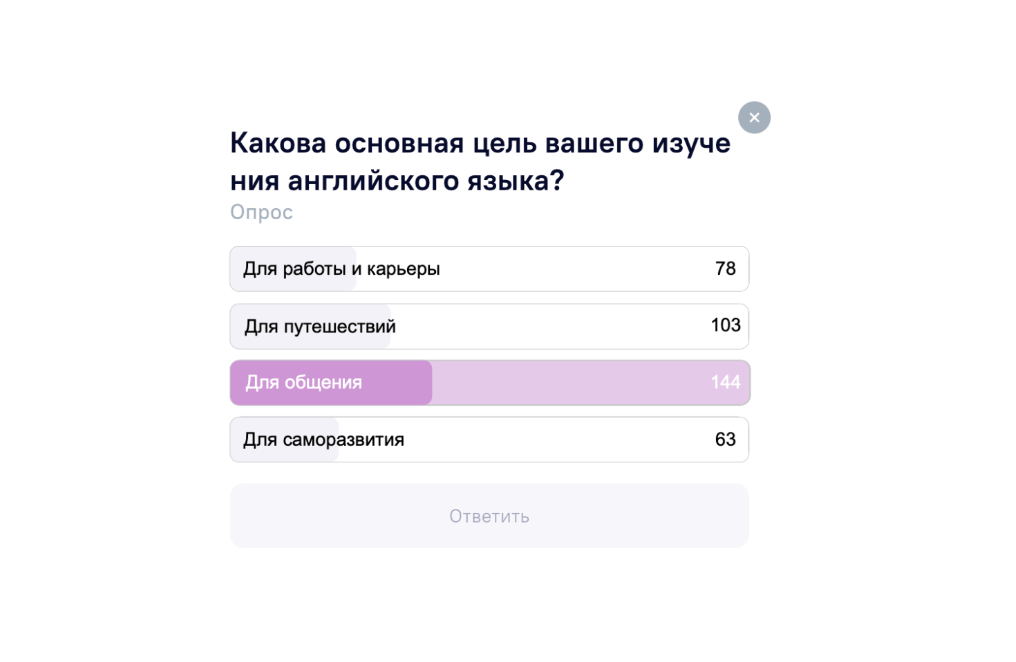The height and width of the screenshot is (662, 1016).
Task: Click the question line ending "английского языка?"
Action: click(397, 182)
